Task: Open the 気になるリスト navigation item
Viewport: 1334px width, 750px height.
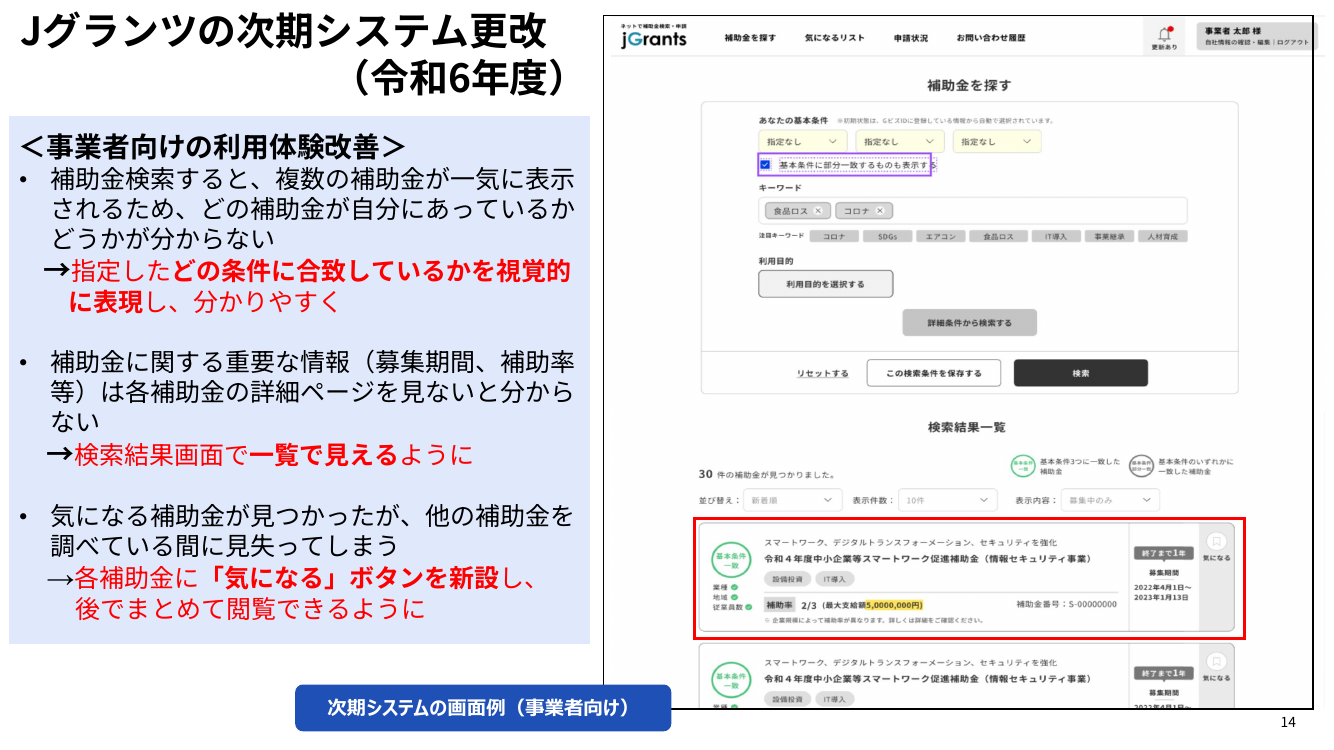Action: point(834,38)
